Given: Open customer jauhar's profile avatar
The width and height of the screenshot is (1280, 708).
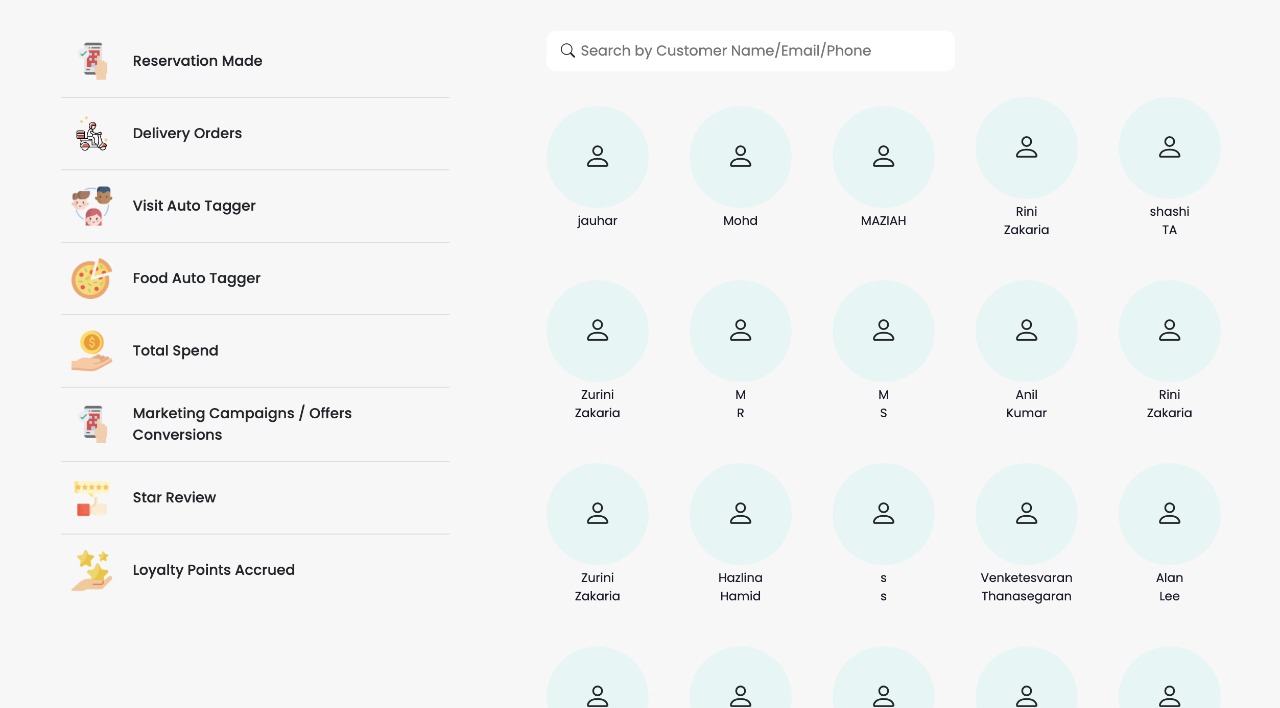Looking at the screenshot, I should coord(597,157).
